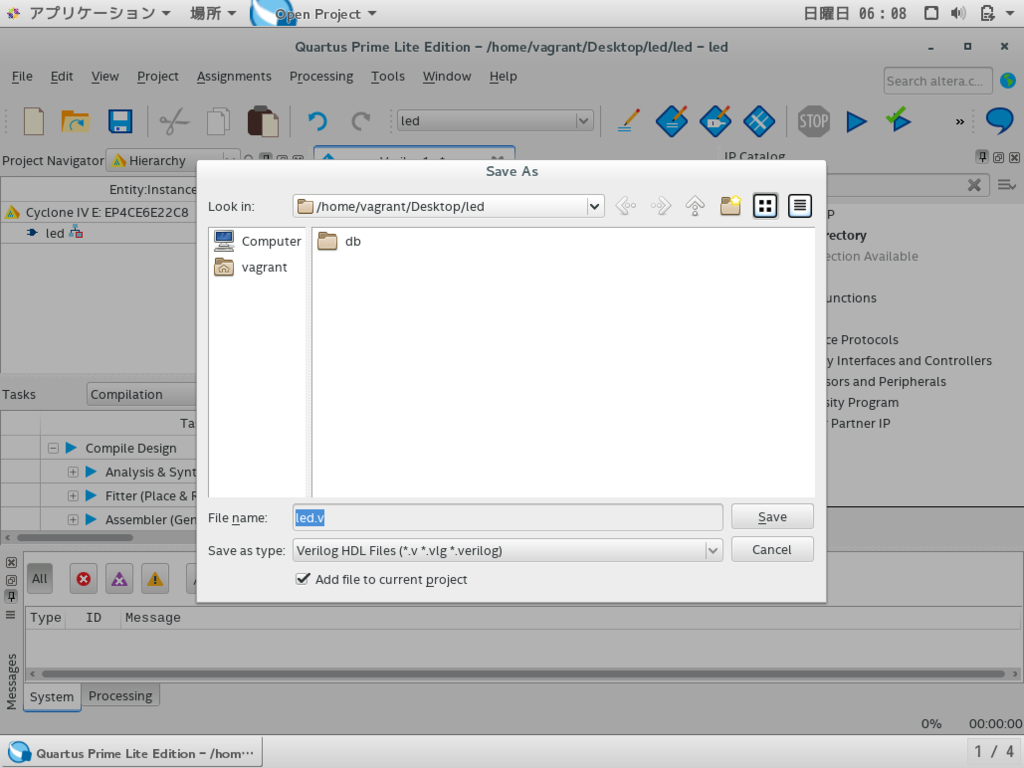
Task: Toggle critical warning messages filter
Action: click(x=119, y=579)
